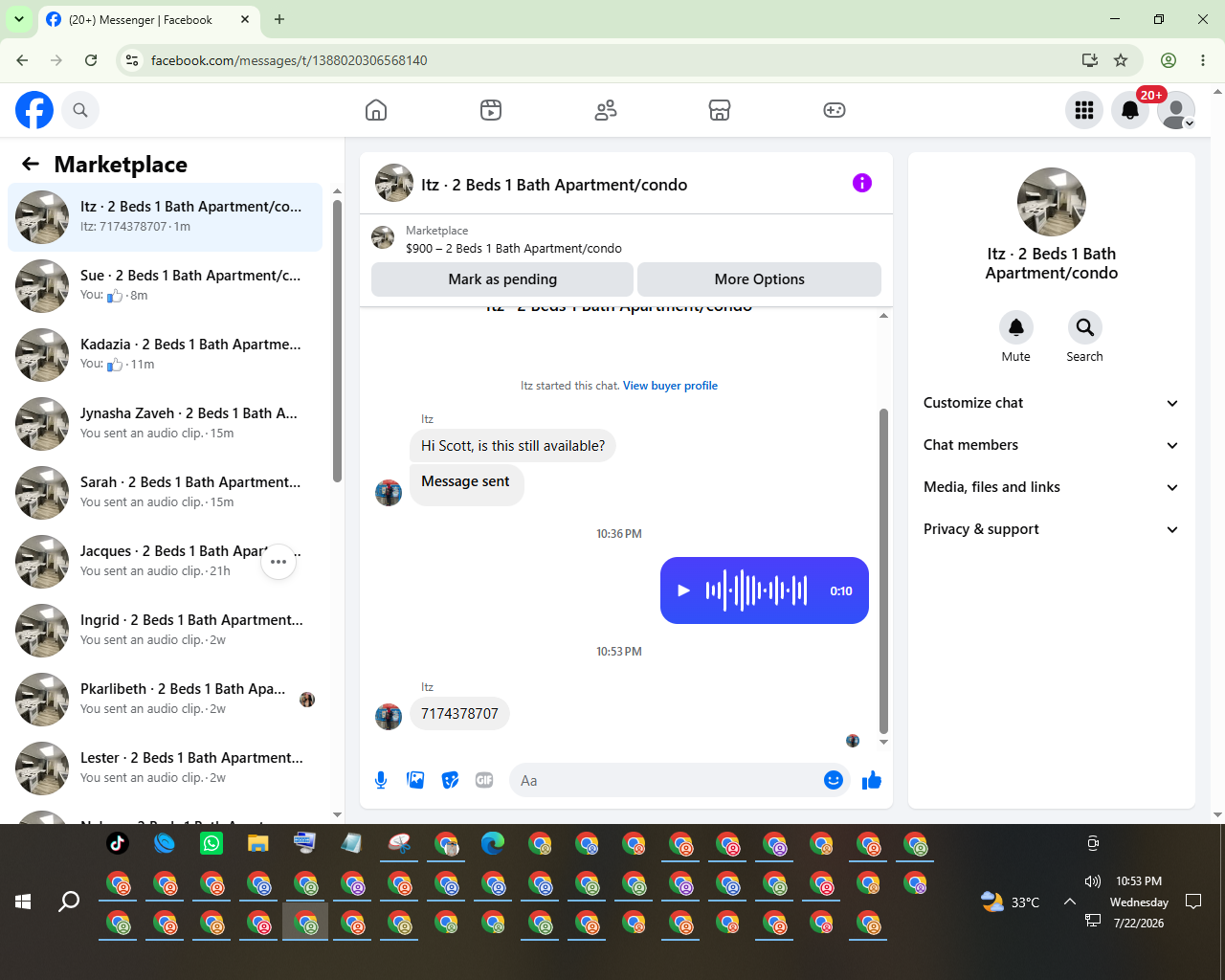This screenshot has height=980, width=1225.
Task: Send a thumbs-up like
Action: pos(872,780)
